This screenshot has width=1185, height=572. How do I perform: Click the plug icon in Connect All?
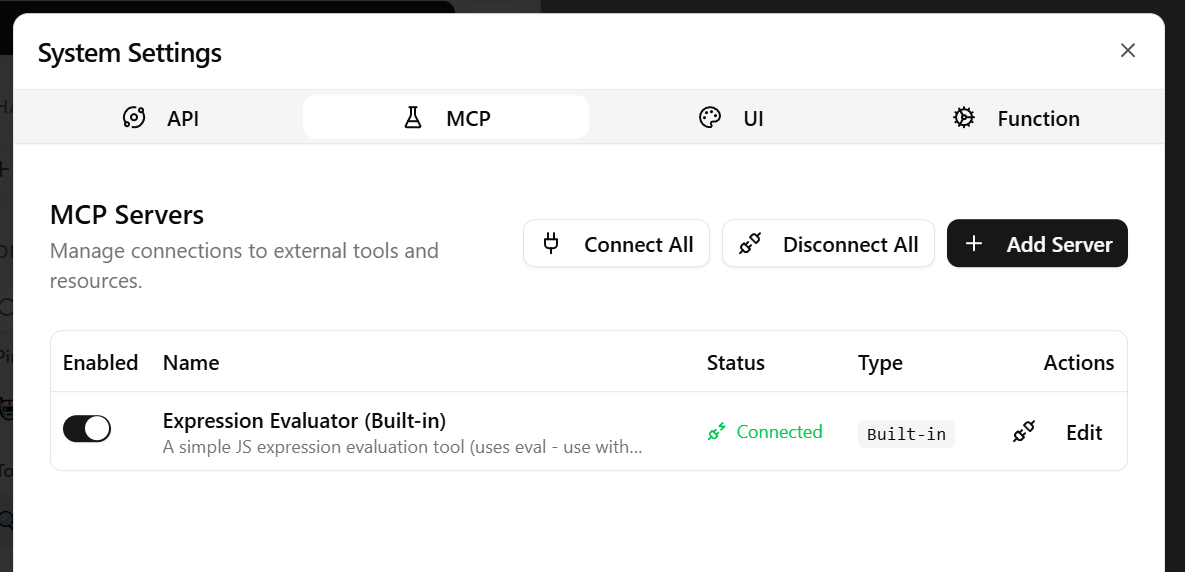551,243
